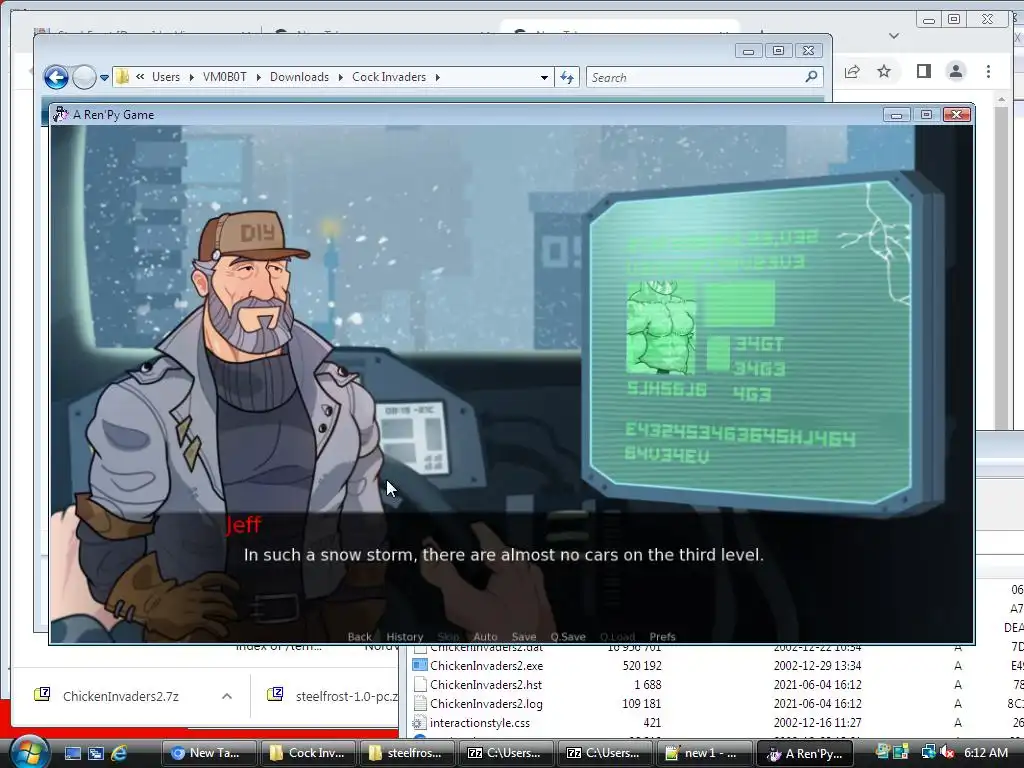Click the Explorer Back arrow button

click(56, 77)
